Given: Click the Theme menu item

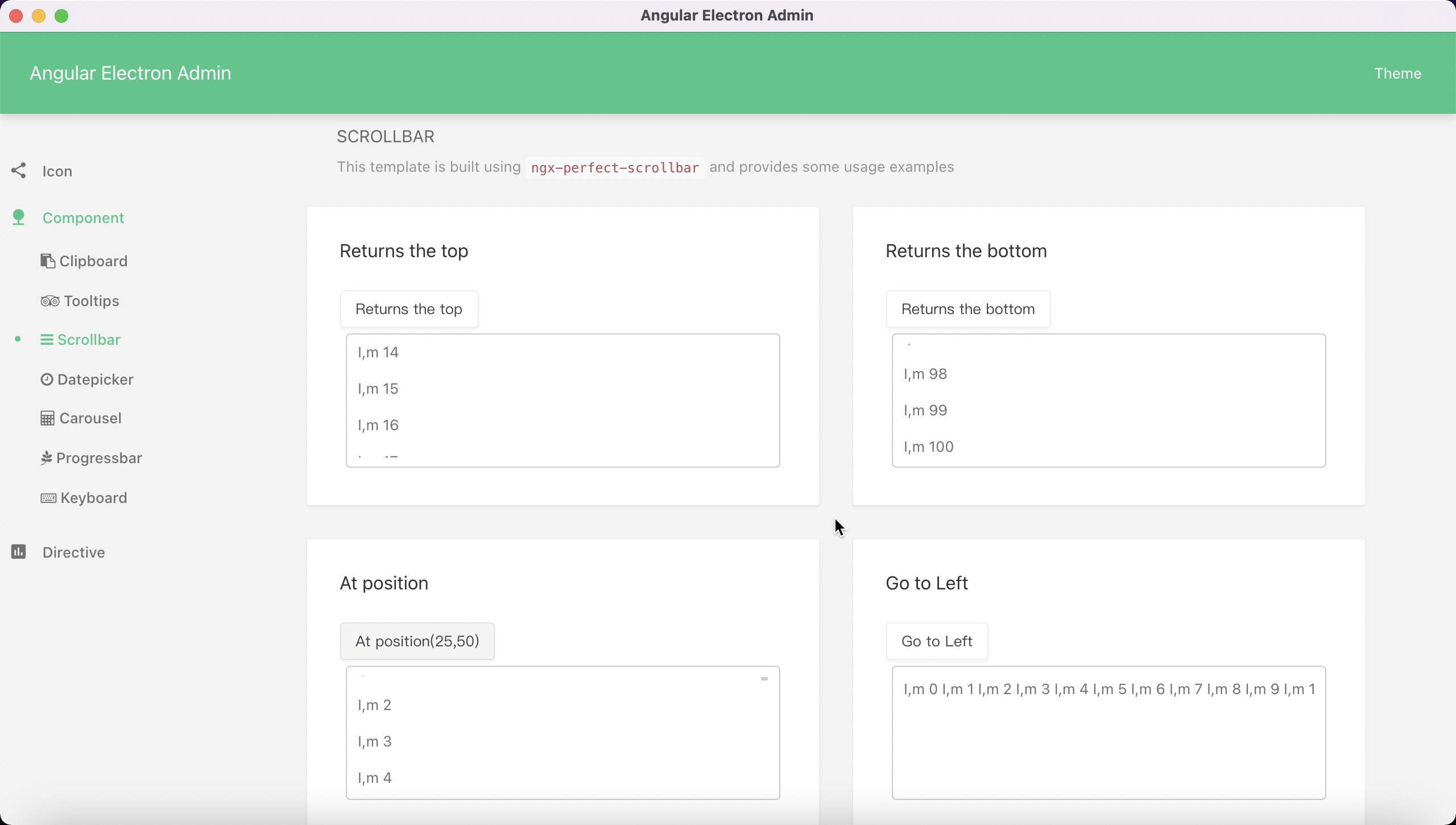Looking at the screenshot, I should point(1398,72).
